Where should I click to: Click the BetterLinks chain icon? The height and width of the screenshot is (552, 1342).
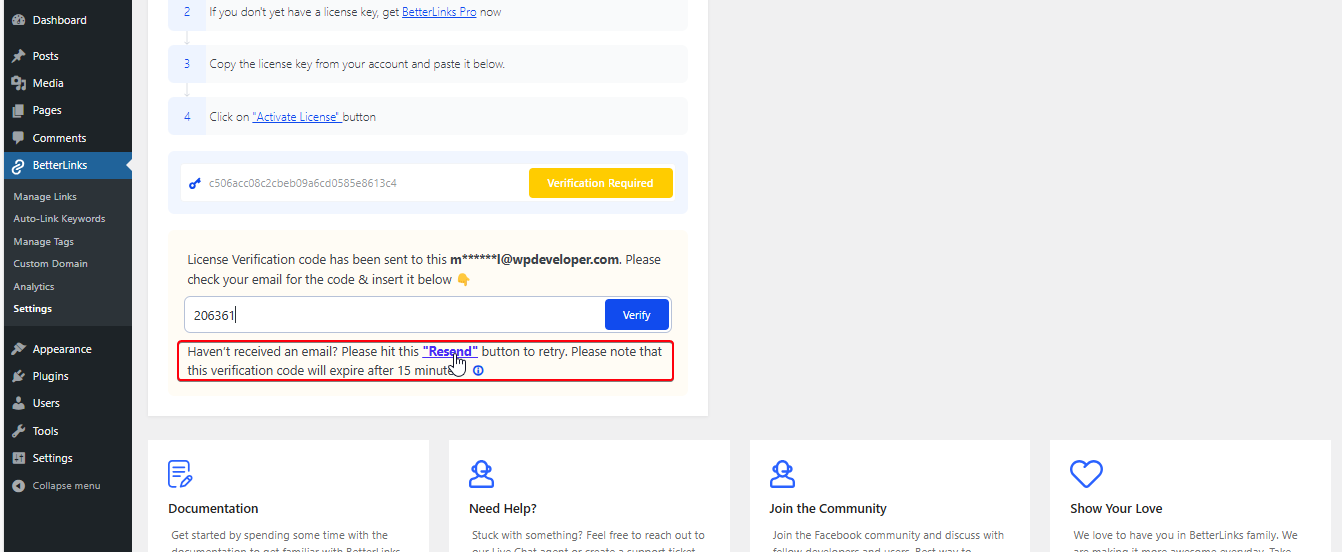click(x=18, y=165)
